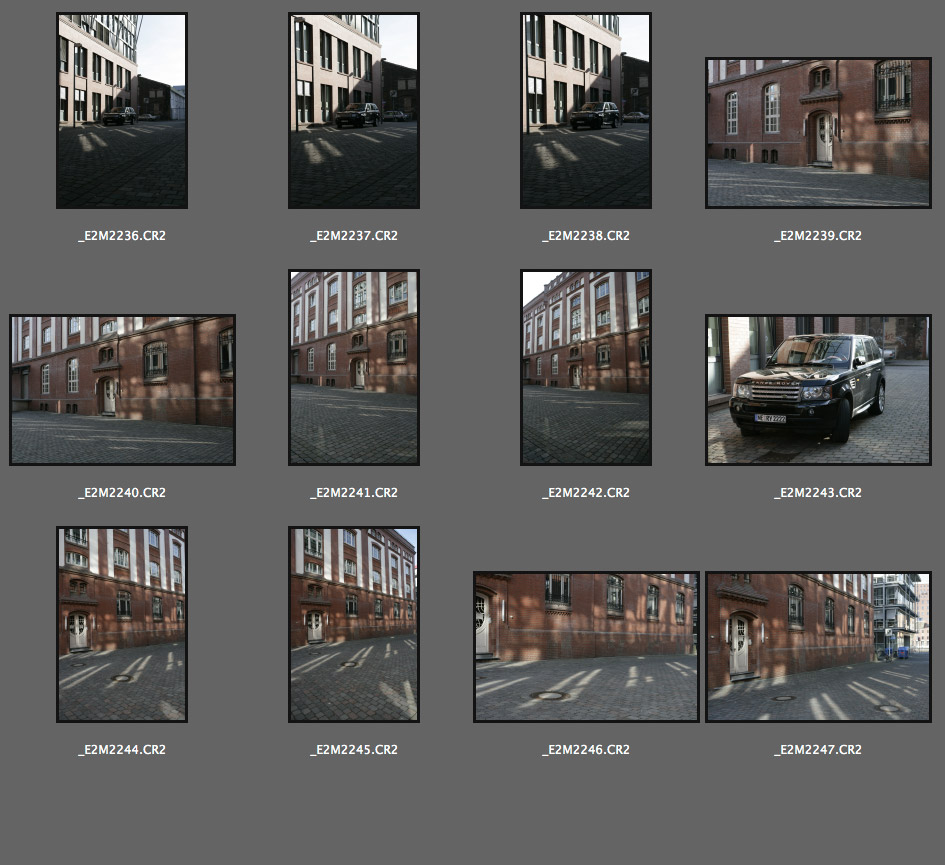Viewport: 945px width, 865px height.
Task: Select the _E2M2244.CR2 filename text
Action: (x=122, y=750)
